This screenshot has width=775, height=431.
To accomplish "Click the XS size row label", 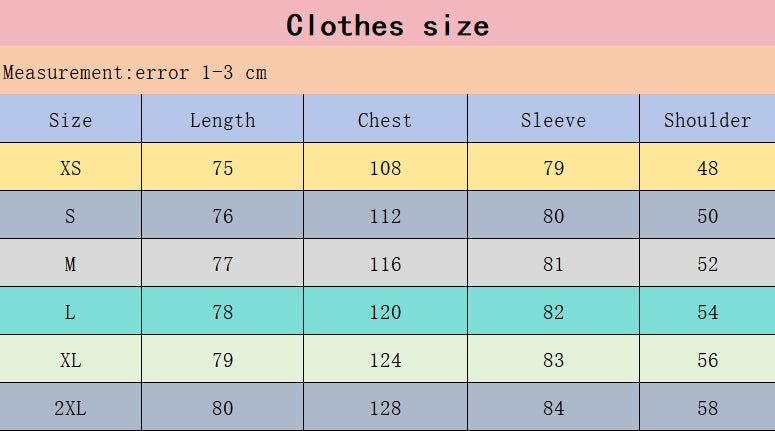I will (70, 168).
